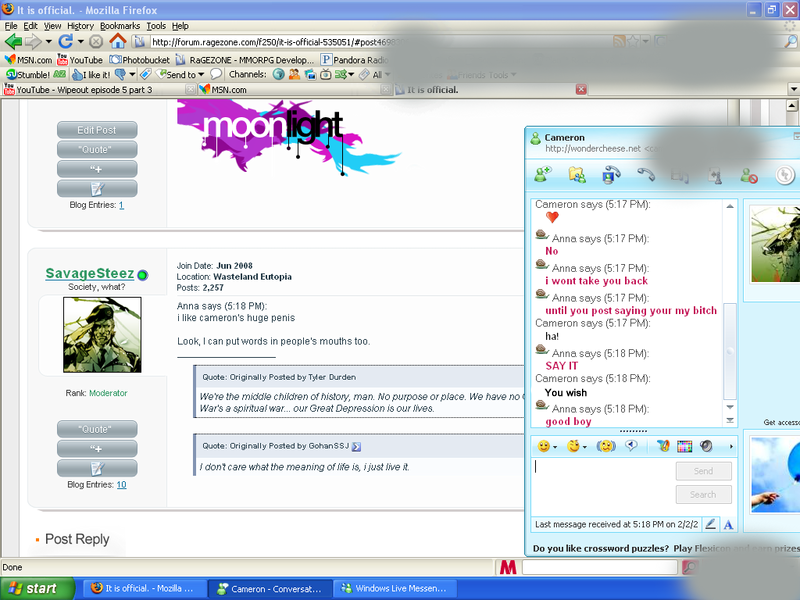
Task: Block this contact using the block icon
Action: [749, 175]
